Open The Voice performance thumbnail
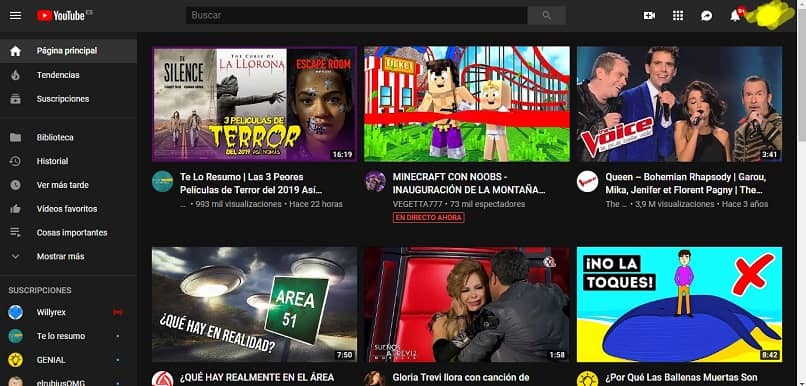806x386 pixels. [x=680, y=104]
